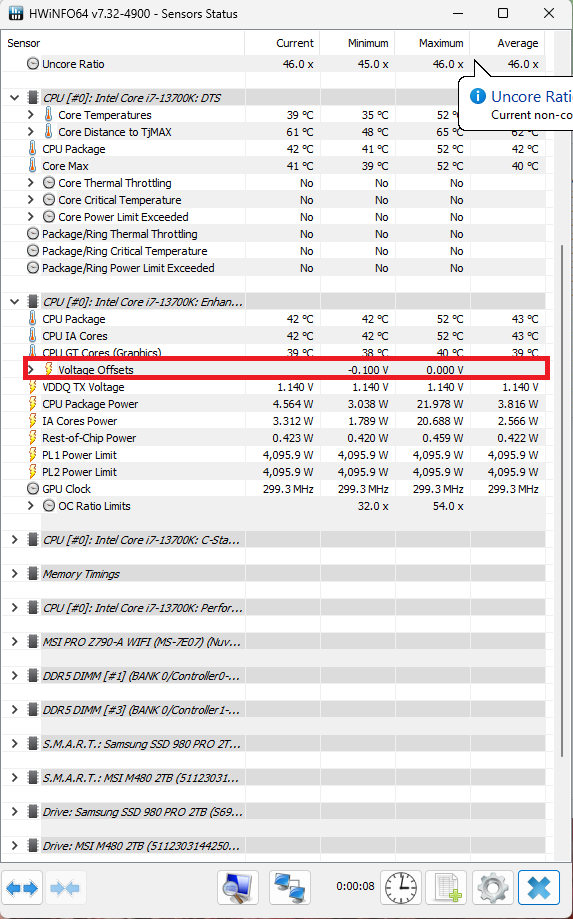
Task: Click the Maximum column header
Action: [432, 43]
